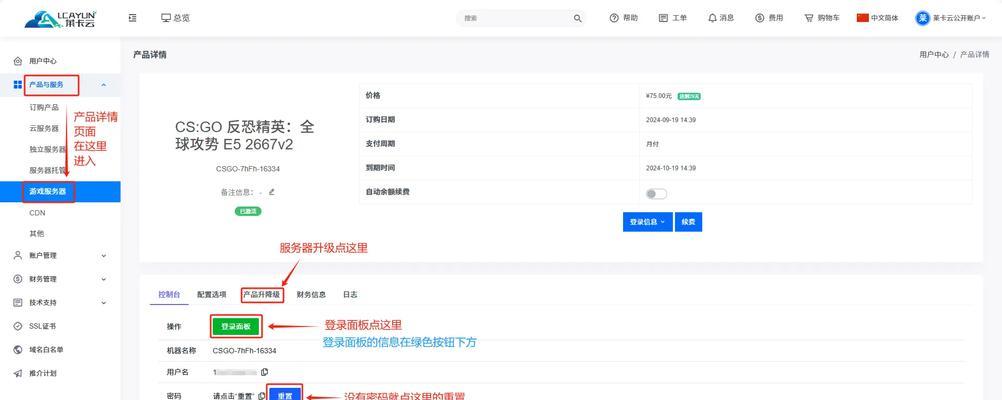
Task: Click the order date 2024-09-19 14:39
Action: (x=671, y=120)
